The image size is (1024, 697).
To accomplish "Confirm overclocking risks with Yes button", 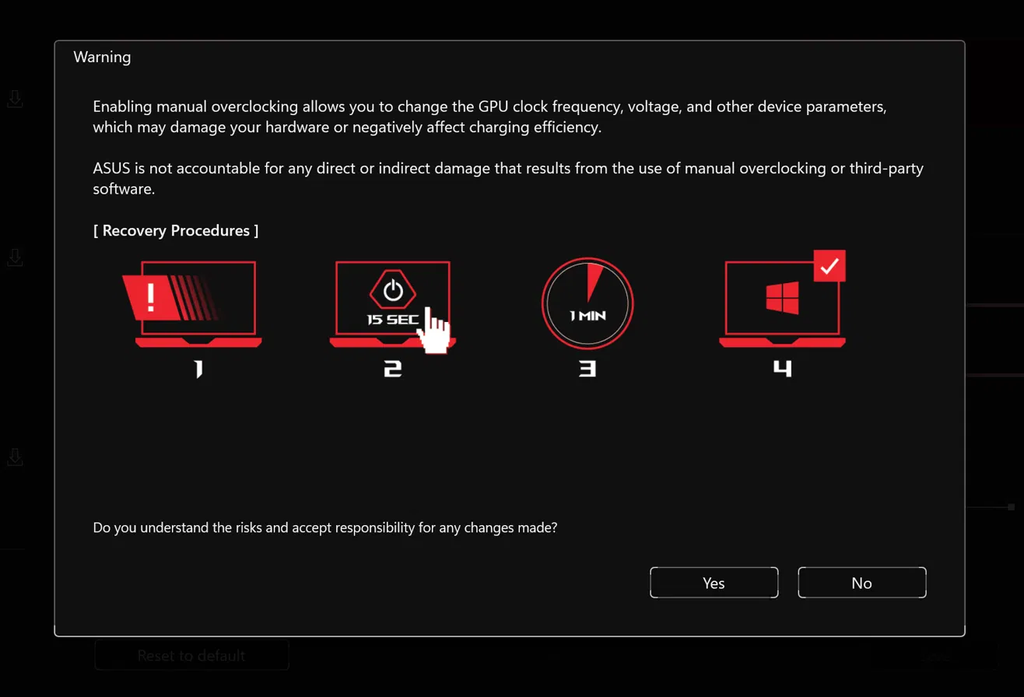I will (714, 583).
